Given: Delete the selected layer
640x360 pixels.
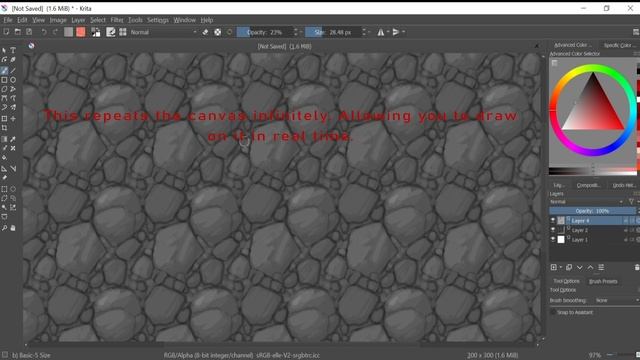Looking at the screenshot, I should [x=637, y=267].
